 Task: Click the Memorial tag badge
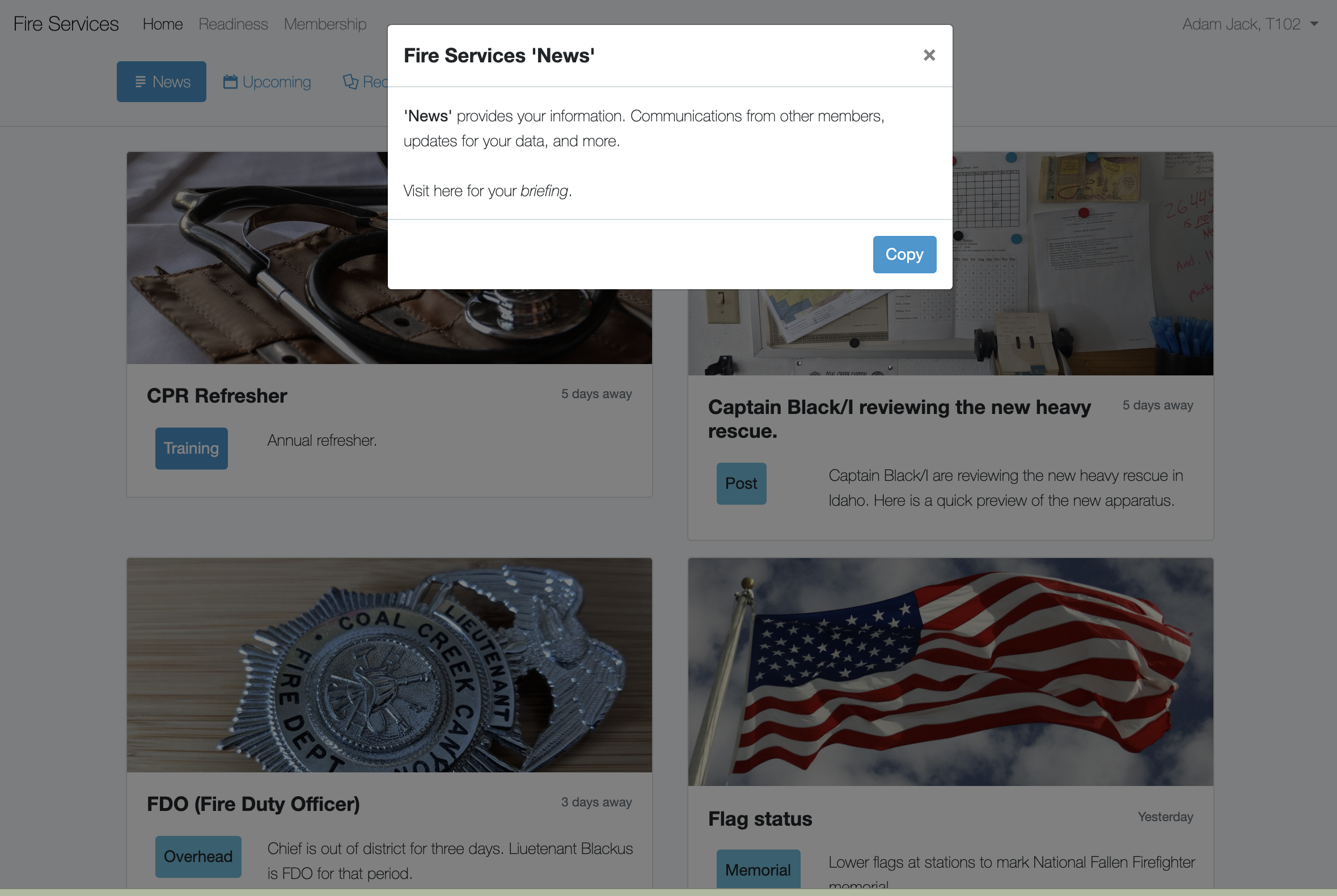758,870
